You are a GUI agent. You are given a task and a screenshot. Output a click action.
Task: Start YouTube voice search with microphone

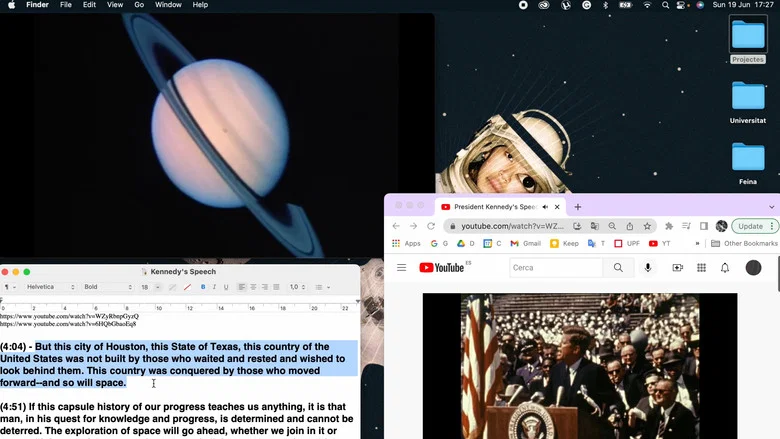(648, 267)
